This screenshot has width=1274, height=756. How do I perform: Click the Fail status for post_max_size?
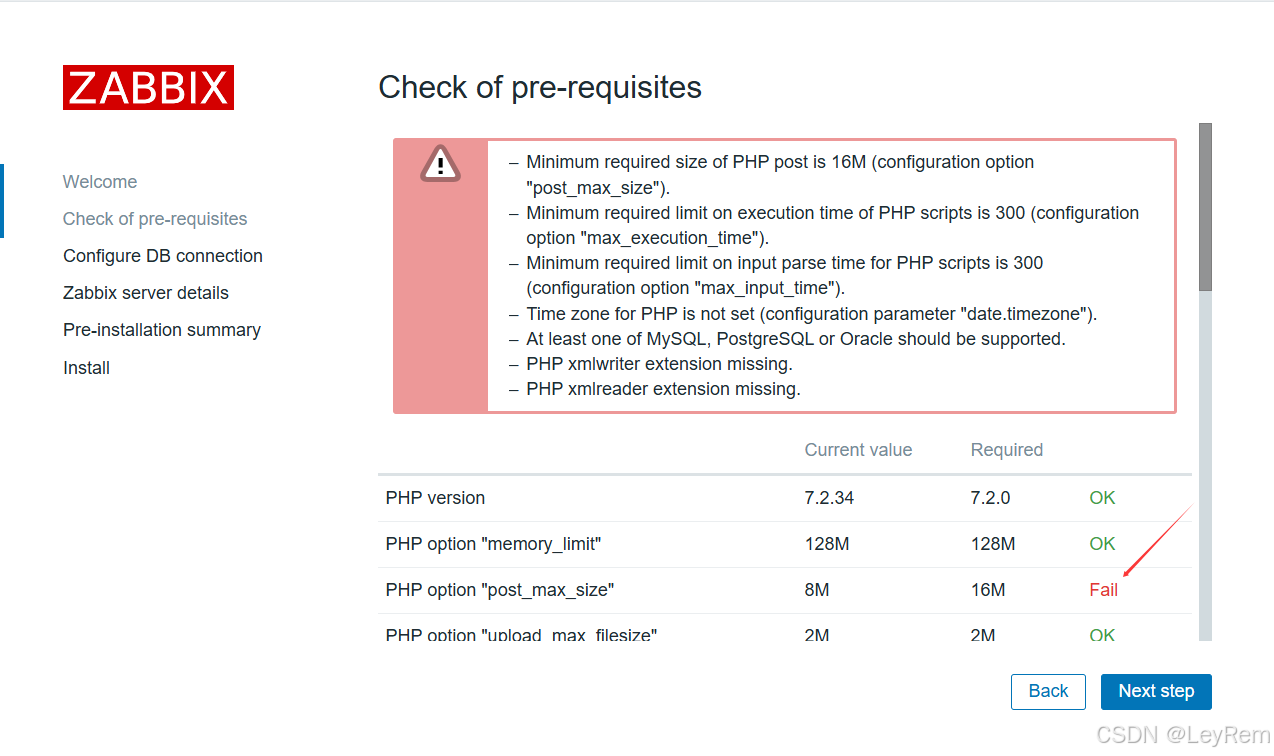1104,590
